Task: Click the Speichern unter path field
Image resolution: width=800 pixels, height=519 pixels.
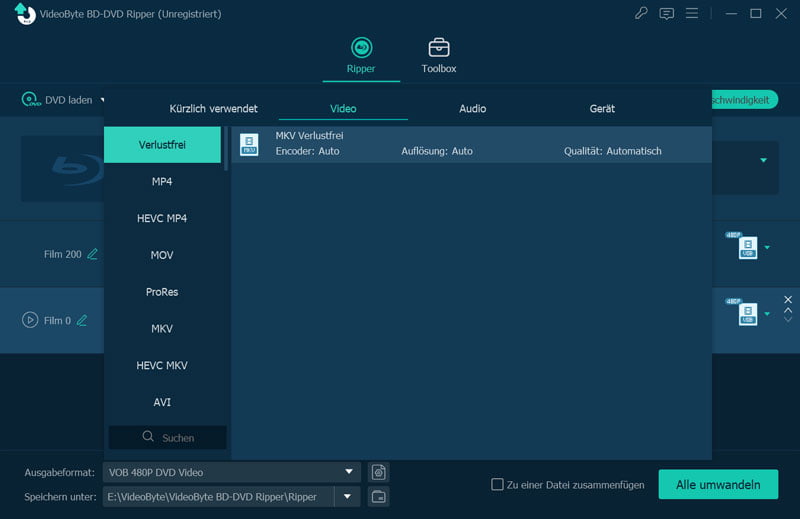Action: [x=218, y=497]
